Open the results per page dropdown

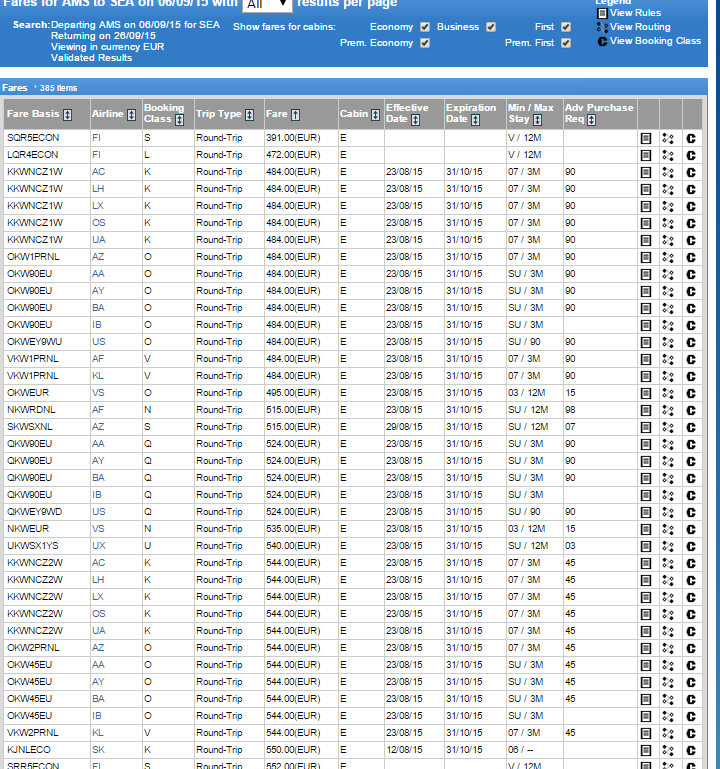(267, 5)
